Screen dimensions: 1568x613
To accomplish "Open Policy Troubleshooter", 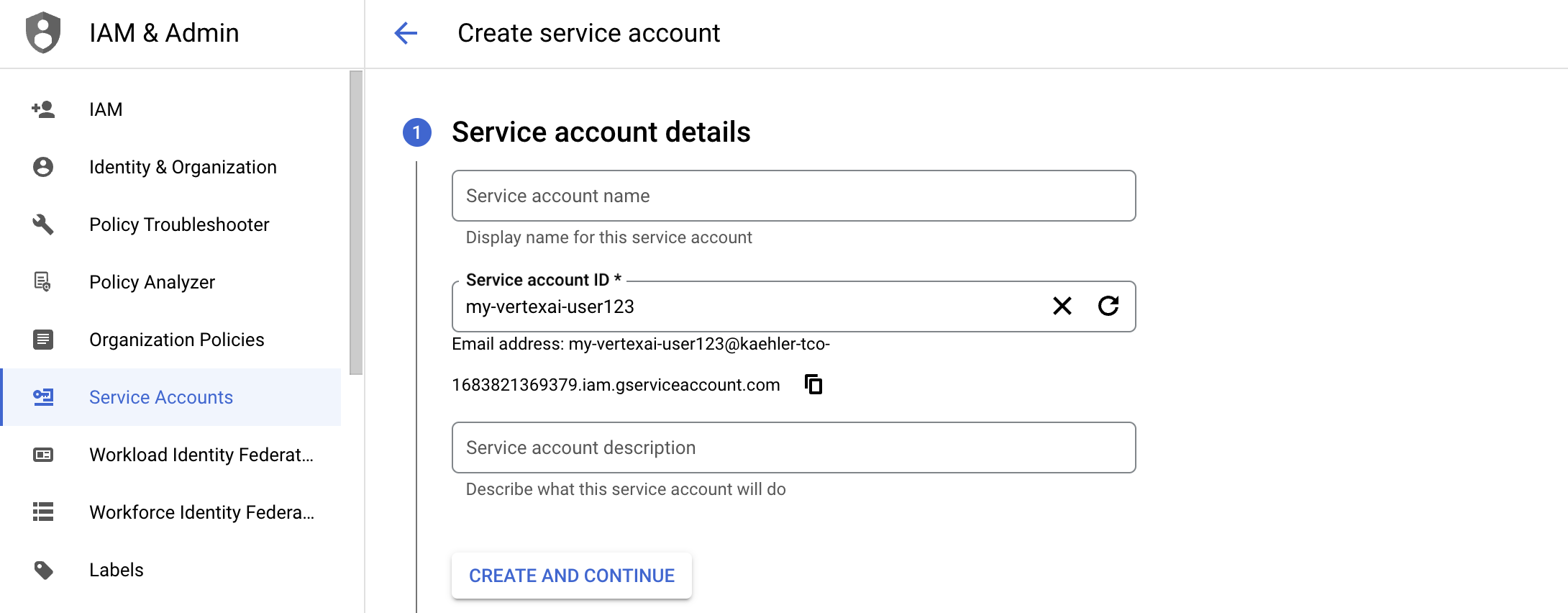I will pos(171,224).
